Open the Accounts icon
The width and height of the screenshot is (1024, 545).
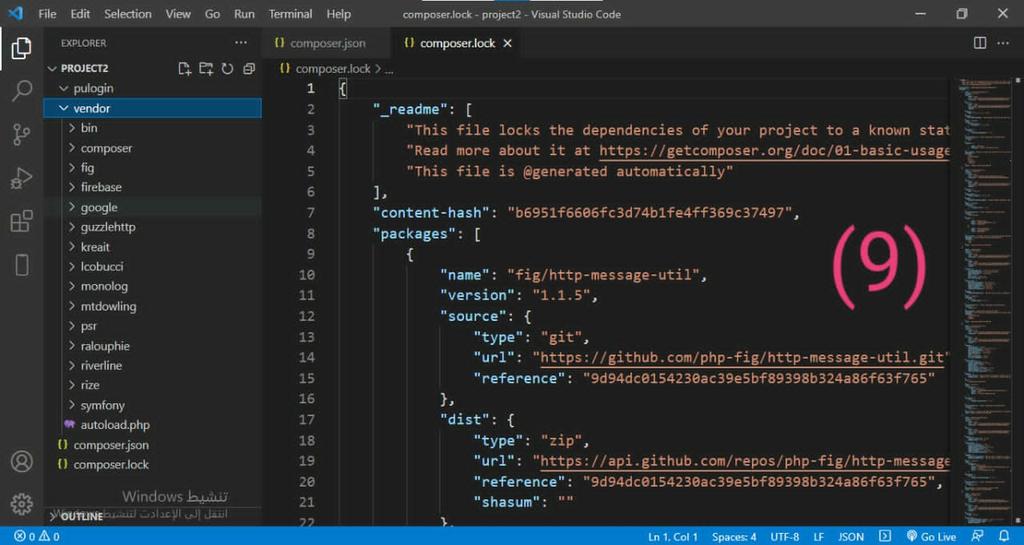(21, 461)
